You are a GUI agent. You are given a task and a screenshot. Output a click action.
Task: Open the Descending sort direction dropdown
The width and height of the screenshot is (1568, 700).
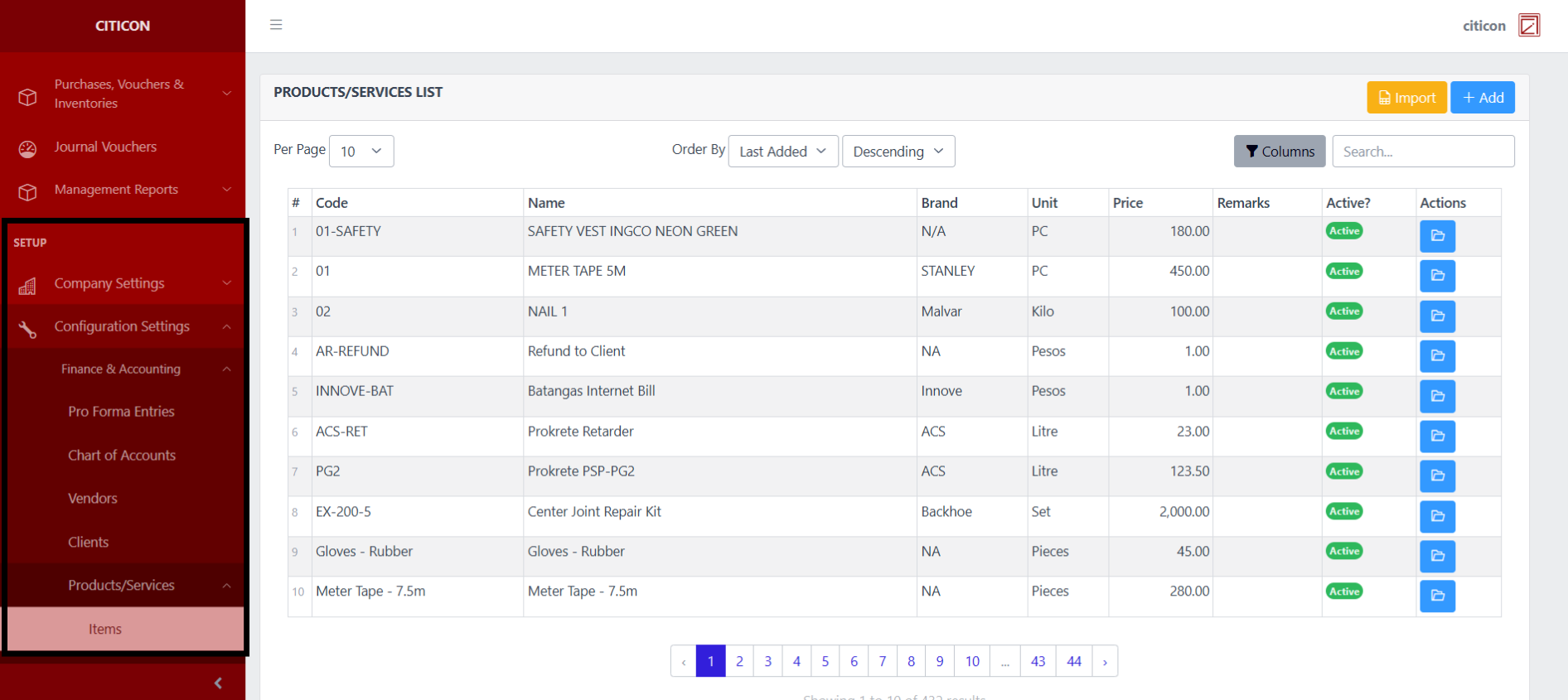click(898, 151)
